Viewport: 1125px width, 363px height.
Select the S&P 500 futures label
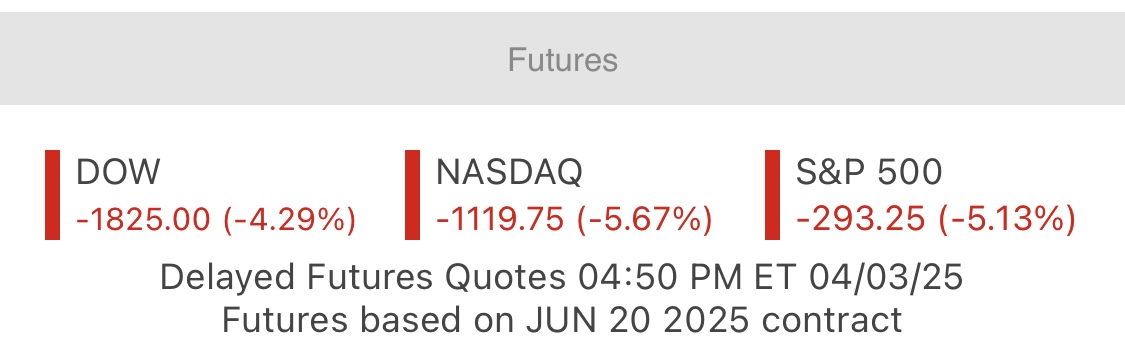869,172
